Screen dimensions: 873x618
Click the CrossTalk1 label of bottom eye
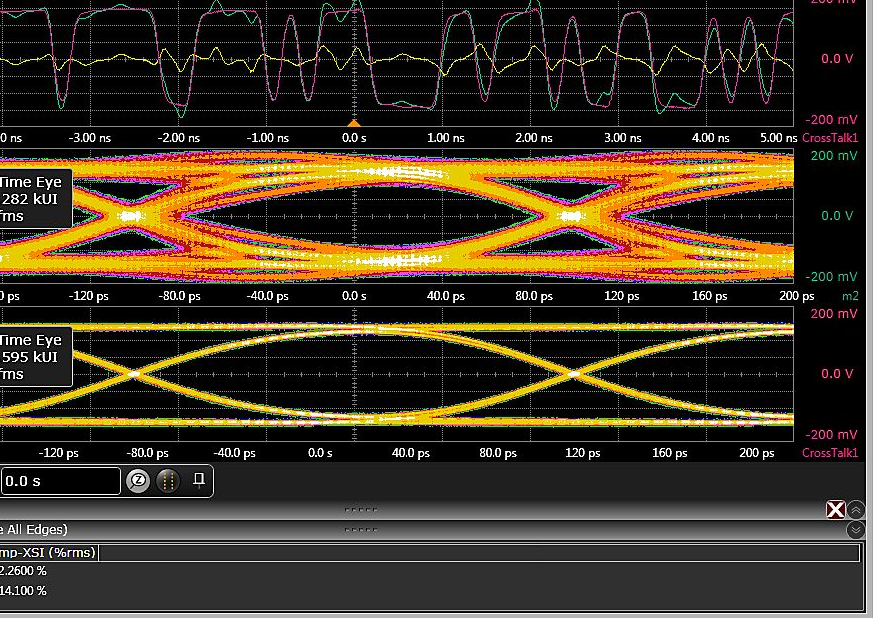[x=830, y=453]
